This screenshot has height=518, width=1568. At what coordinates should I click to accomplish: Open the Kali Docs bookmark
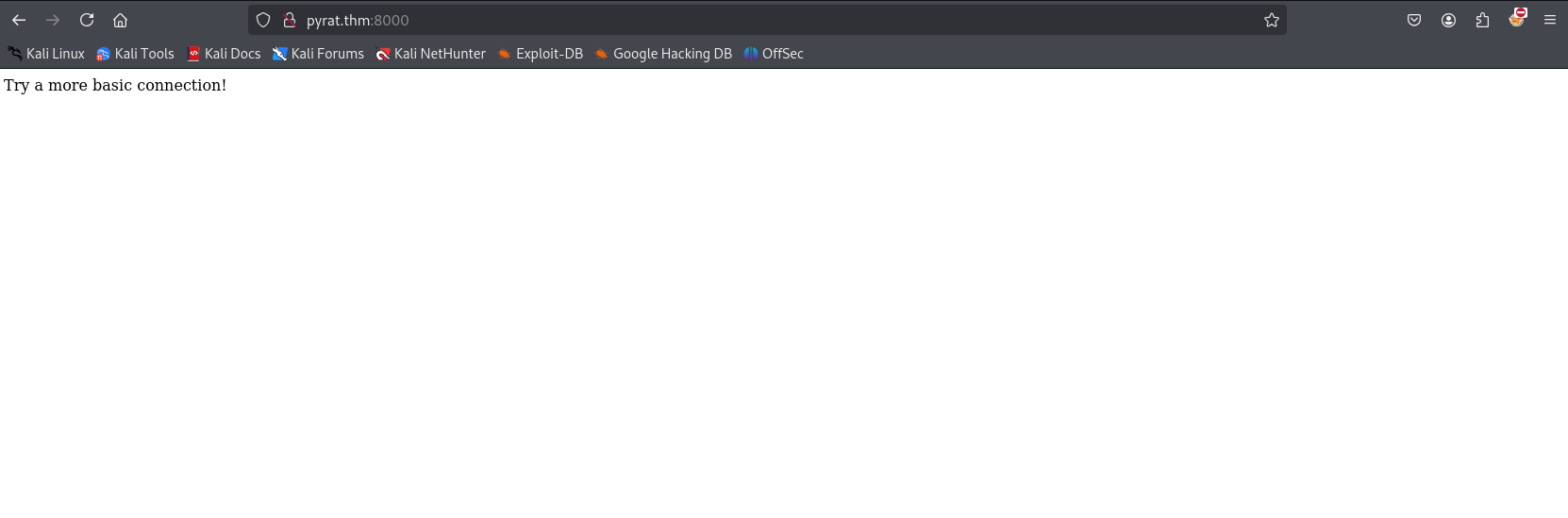(x=224, y=54)
